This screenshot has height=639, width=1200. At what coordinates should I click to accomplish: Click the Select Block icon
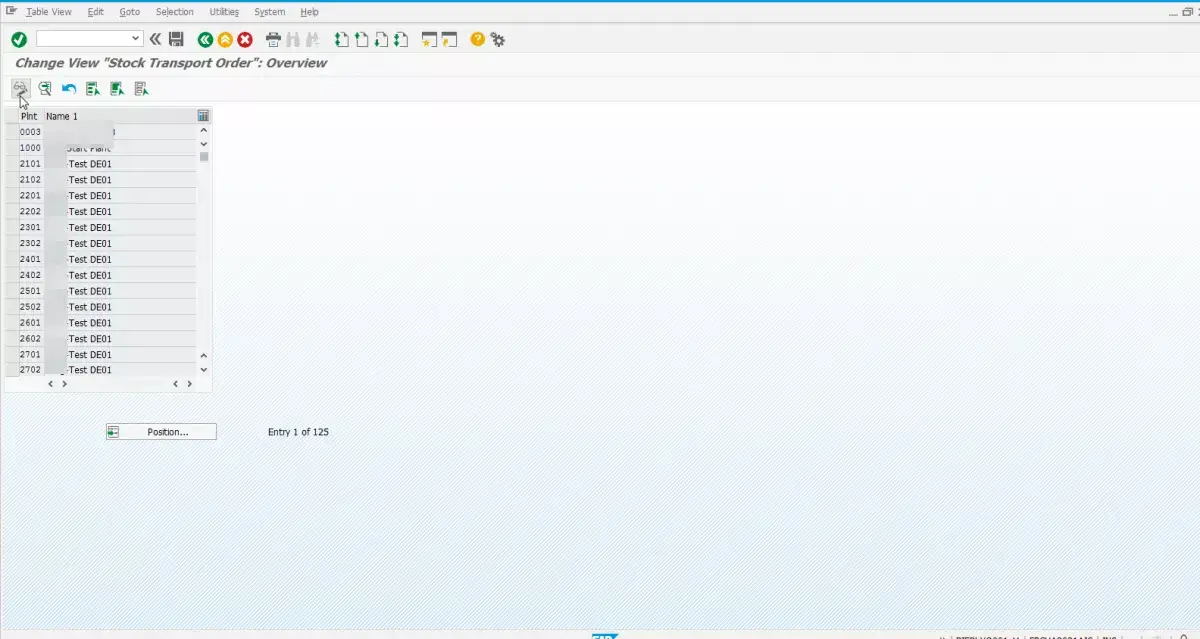pos(117,88)
